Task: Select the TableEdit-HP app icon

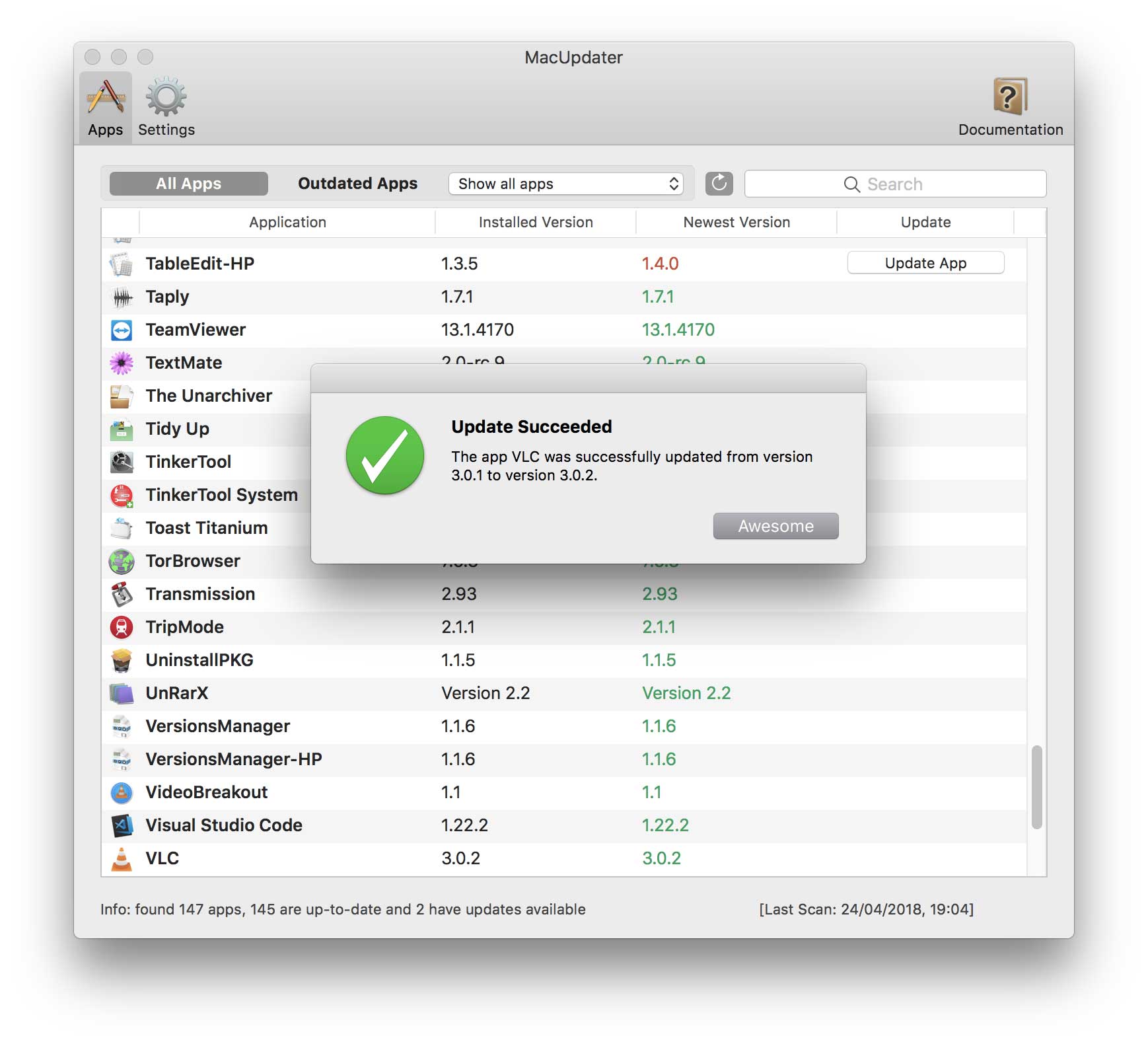Action: (x=122, y=264)
